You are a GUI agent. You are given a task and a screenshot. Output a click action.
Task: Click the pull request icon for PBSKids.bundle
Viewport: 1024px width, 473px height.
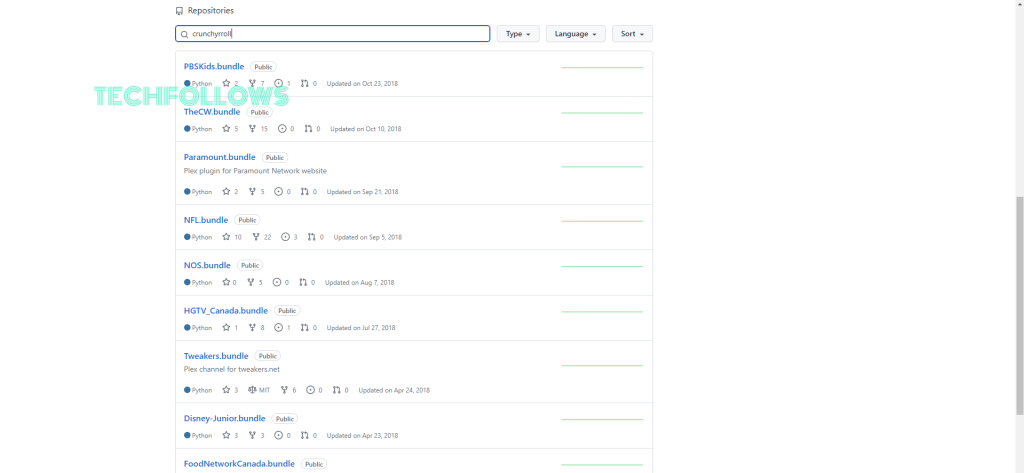pyautogui.click(x=304, y=84)
